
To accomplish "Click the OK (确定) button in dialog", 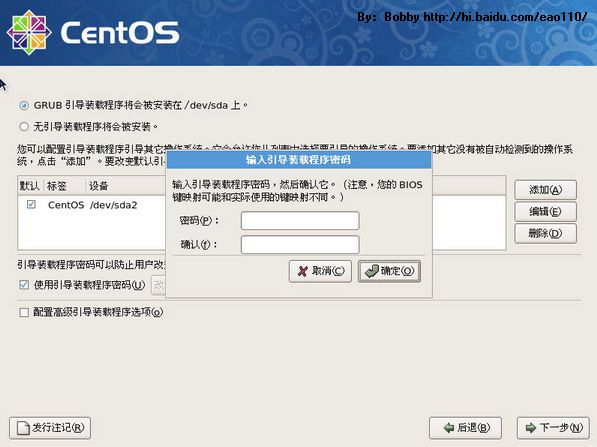I will coord(389,271).
